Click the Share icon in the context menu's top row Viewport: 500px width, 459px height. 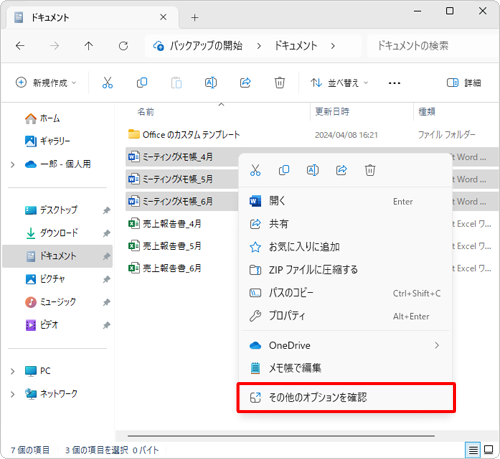[x=341, y=170]
